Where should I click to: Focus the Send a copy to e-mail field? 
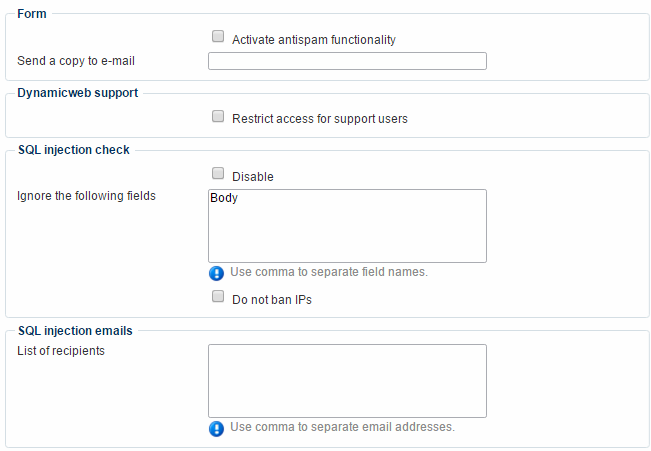click(x=347, y=61)
